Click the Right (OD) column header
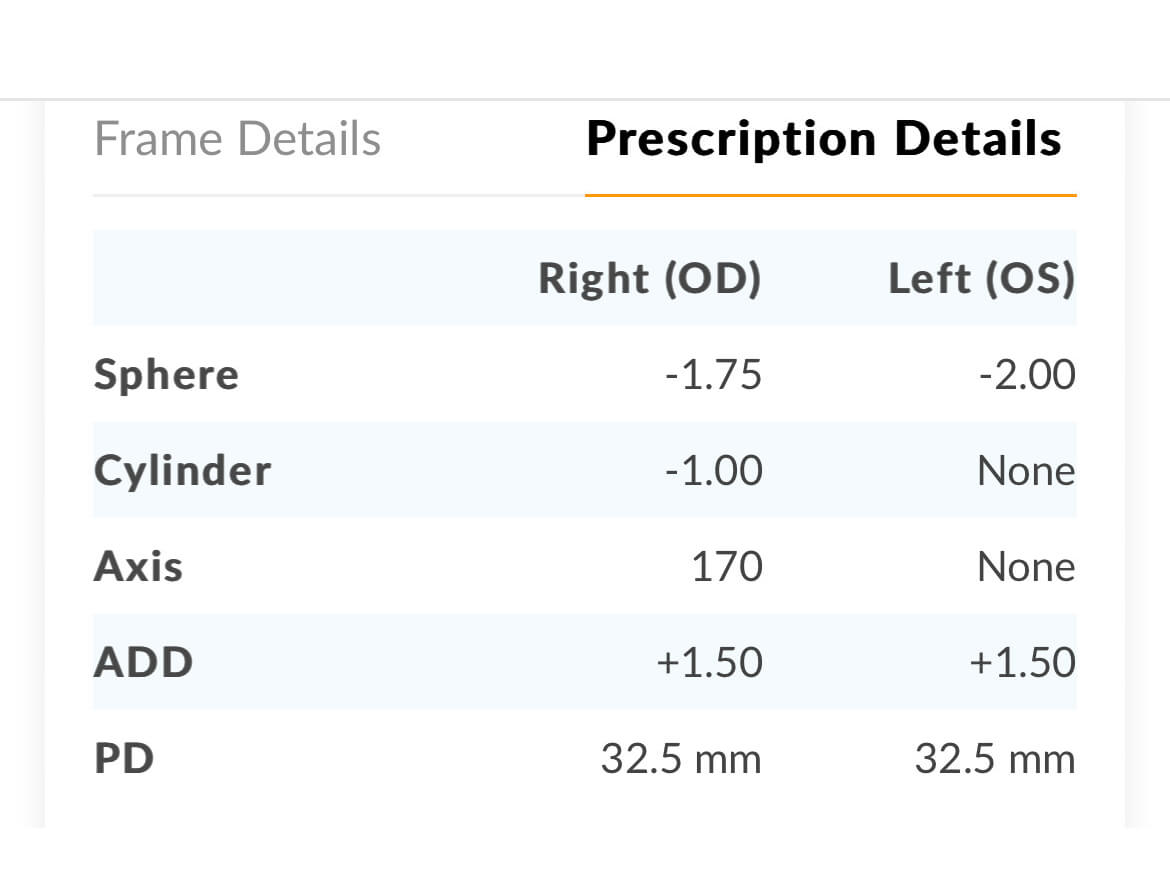The height and width of the screenshot is (878, 1170). tap(650, 279)
